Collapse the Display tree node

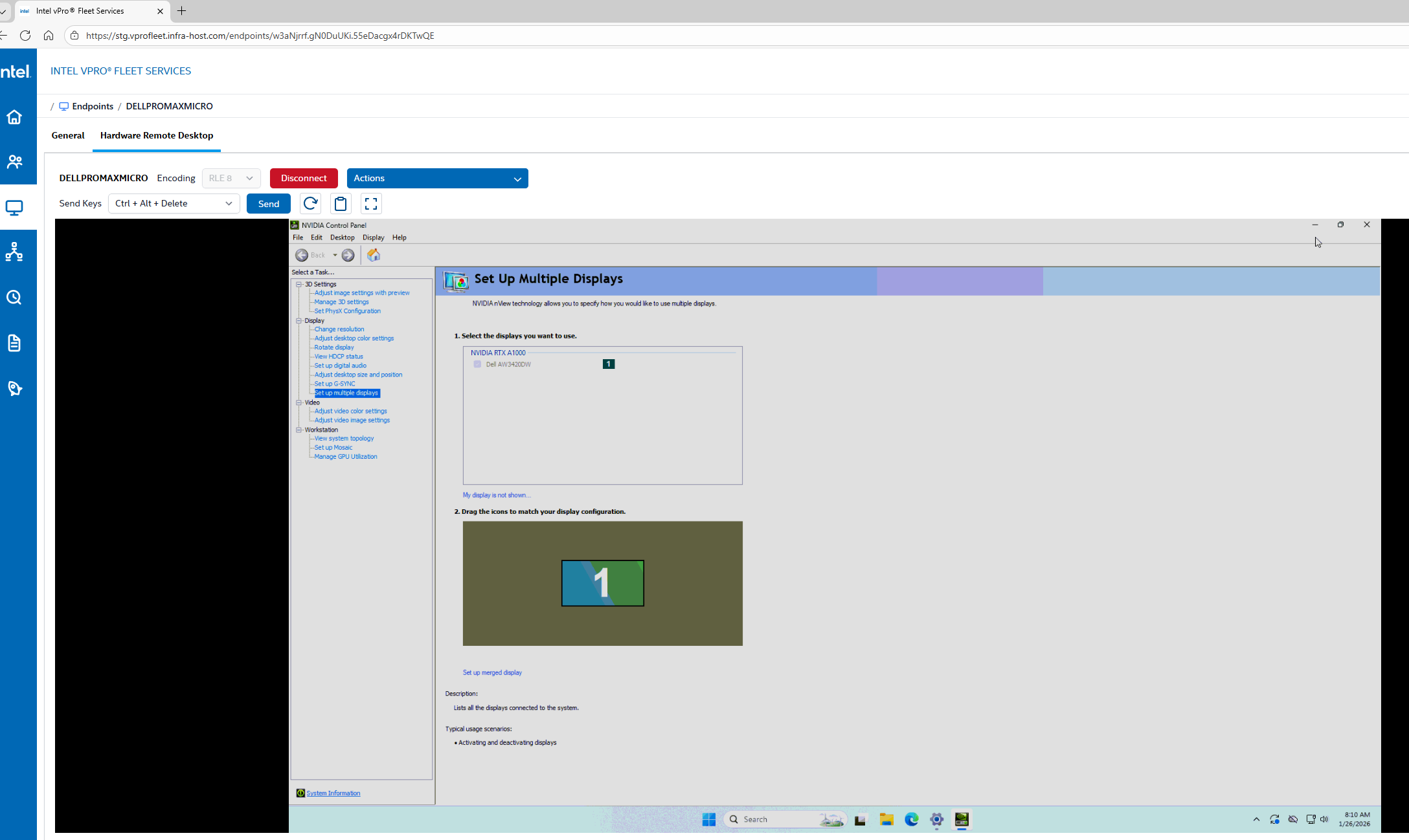pyautogui.click(x=299, y=320)
